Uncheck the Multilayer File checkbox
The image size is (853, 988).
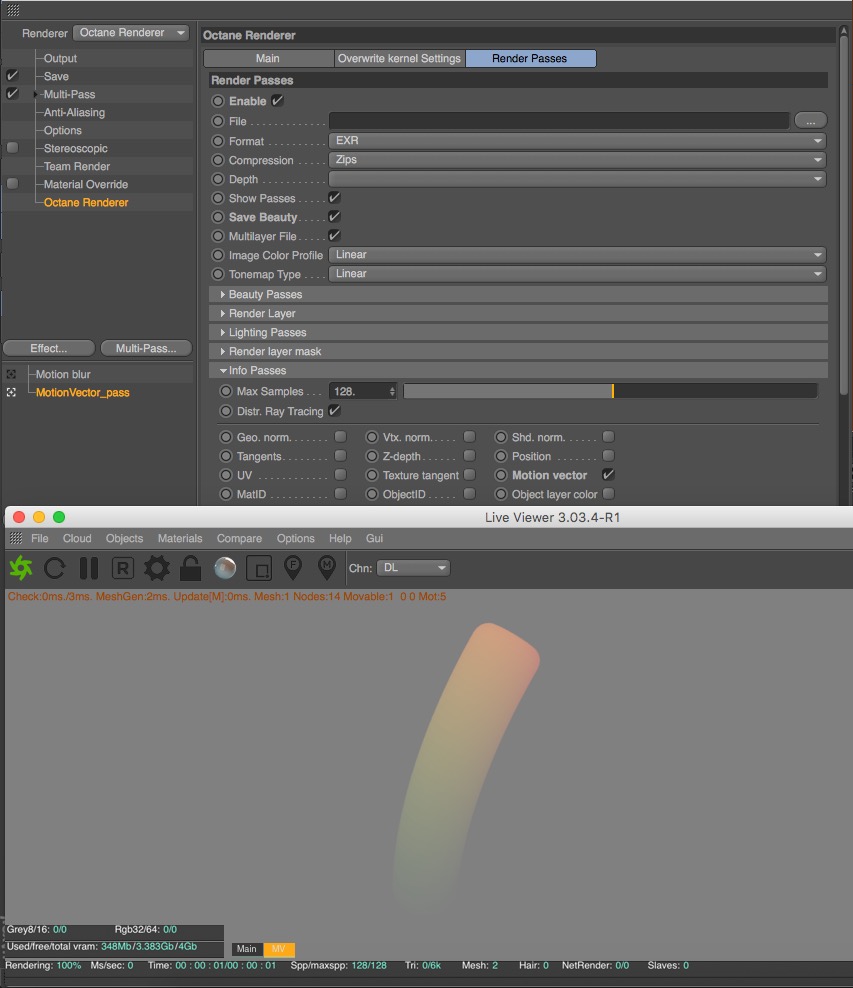tap(335, 235)
